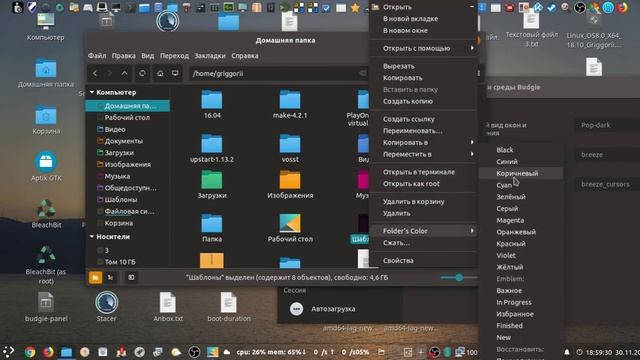Viewport: 640px width, 360px height.
Task: Go up to parent folder
Action: pyautogui.click(x=124, y=73)
